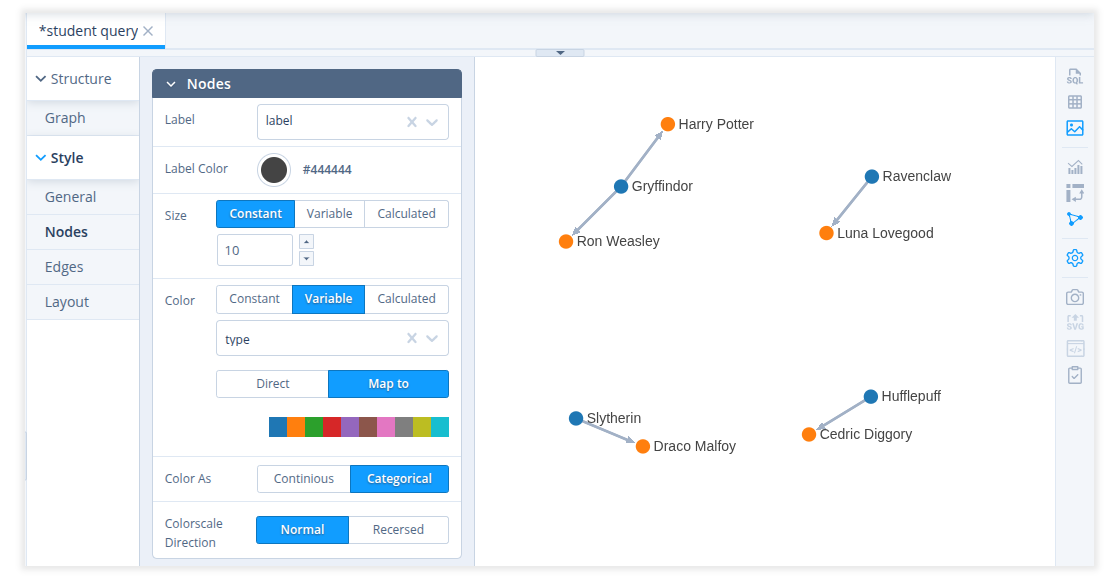Select Continious color mode
The width and height of the screenshot is (1119, 579).
click(303, 478)
